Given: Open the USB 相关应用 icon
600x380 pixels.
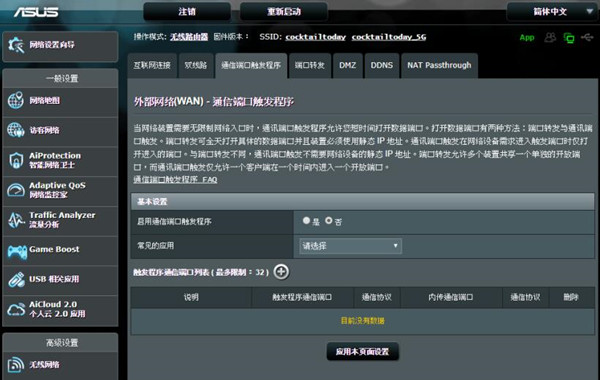Looking at the screenshot, I should point(16,280).
